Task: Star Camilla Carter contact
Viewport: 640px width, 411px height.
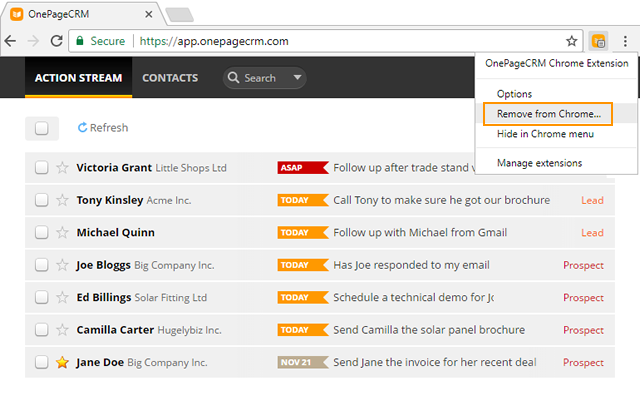Action: point(62,329)
